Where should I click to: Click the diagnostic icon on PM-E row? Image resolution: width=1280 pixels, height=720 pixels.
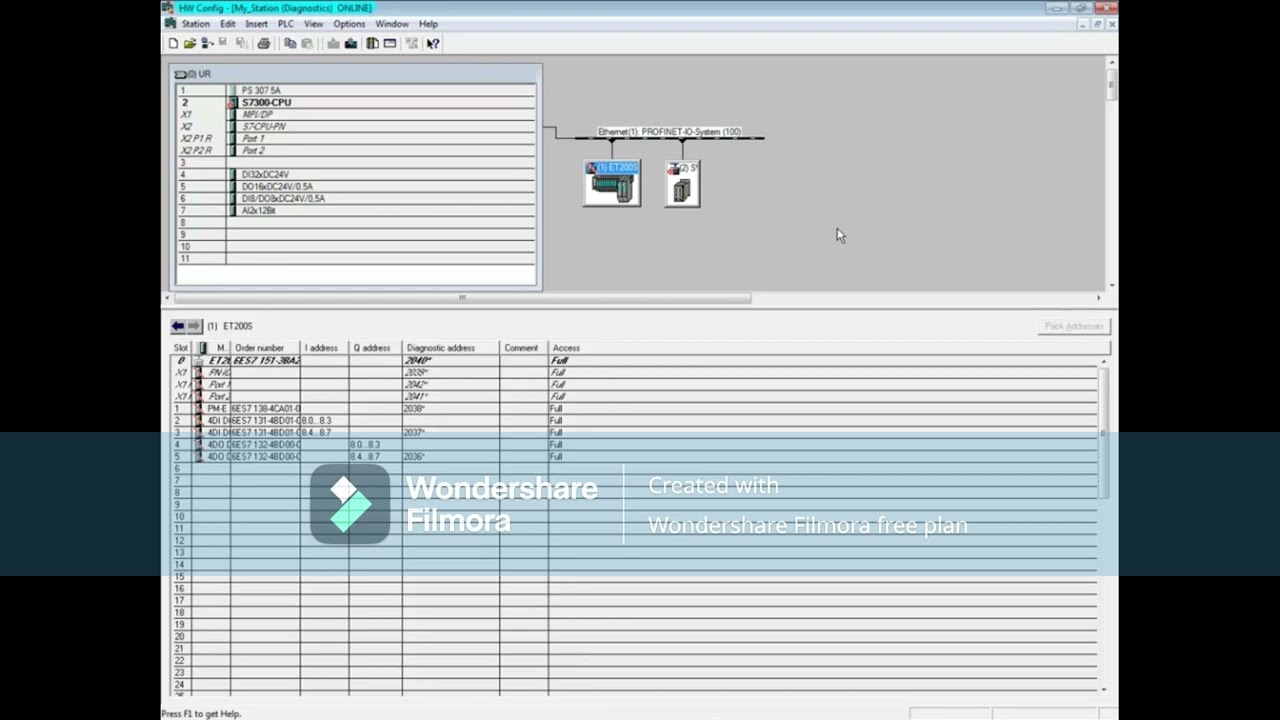click(198, 409)
